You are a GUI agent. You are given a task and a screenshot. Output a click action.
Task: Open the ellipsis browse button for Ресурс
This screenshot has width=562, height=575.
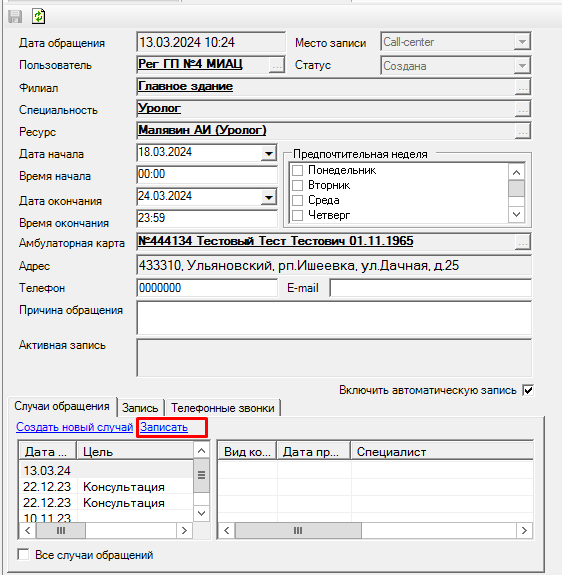click(x=523, y=131)
